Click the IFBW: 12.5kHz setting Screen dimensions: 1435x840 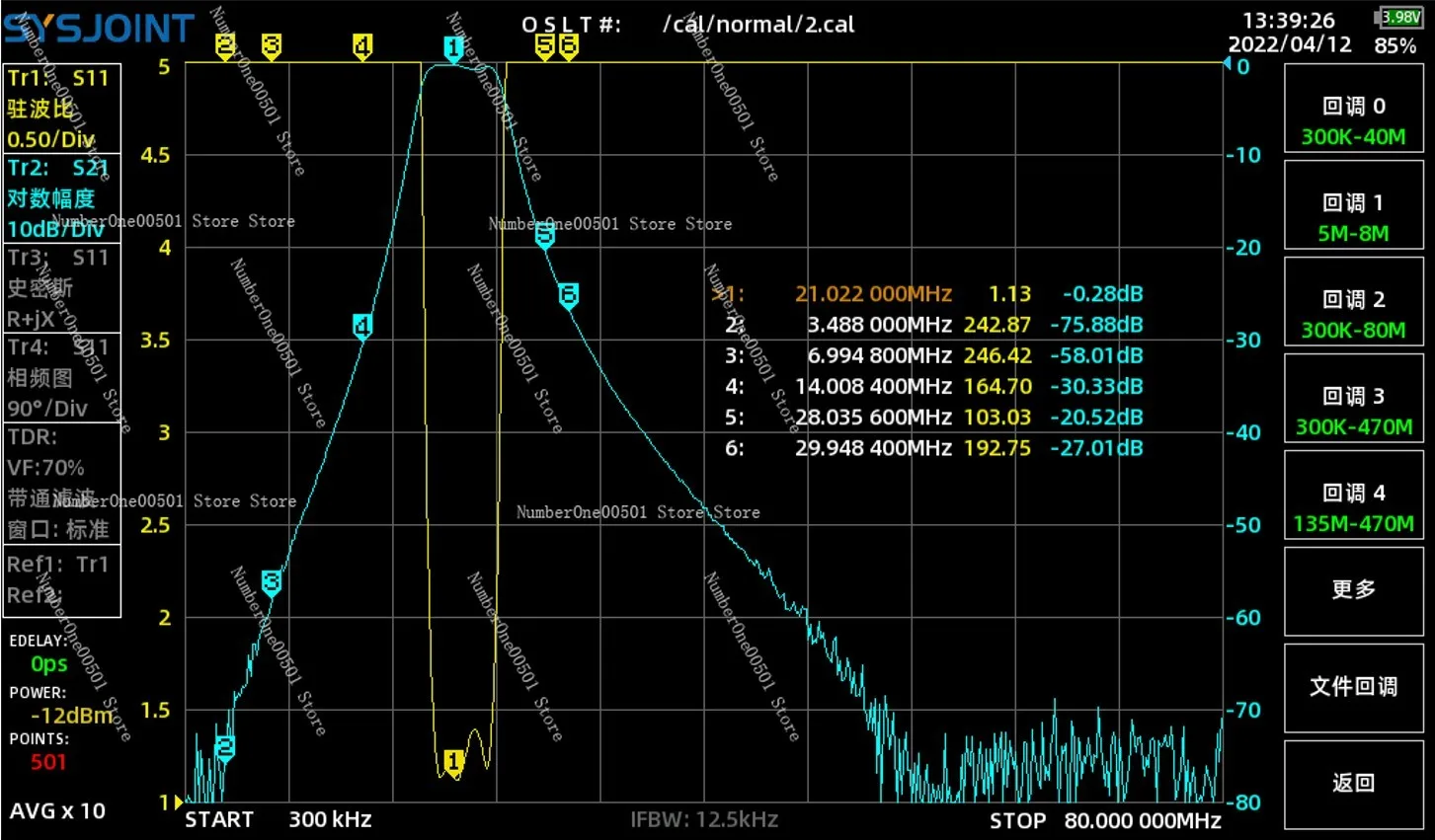[x=704, y=820]
